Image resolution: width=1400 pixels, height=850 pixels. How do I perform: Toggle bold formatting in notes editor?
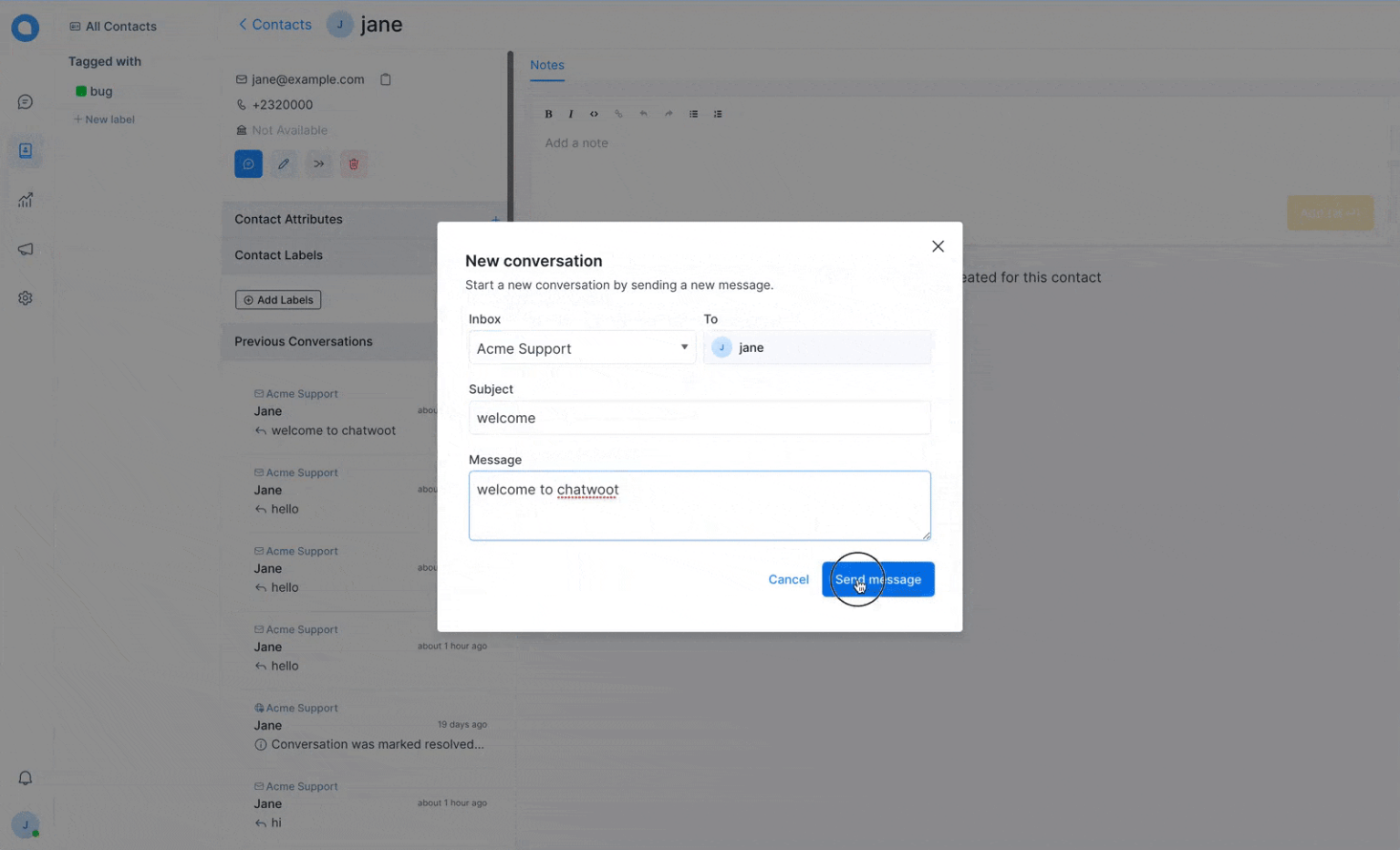click(x=548, y=114)
